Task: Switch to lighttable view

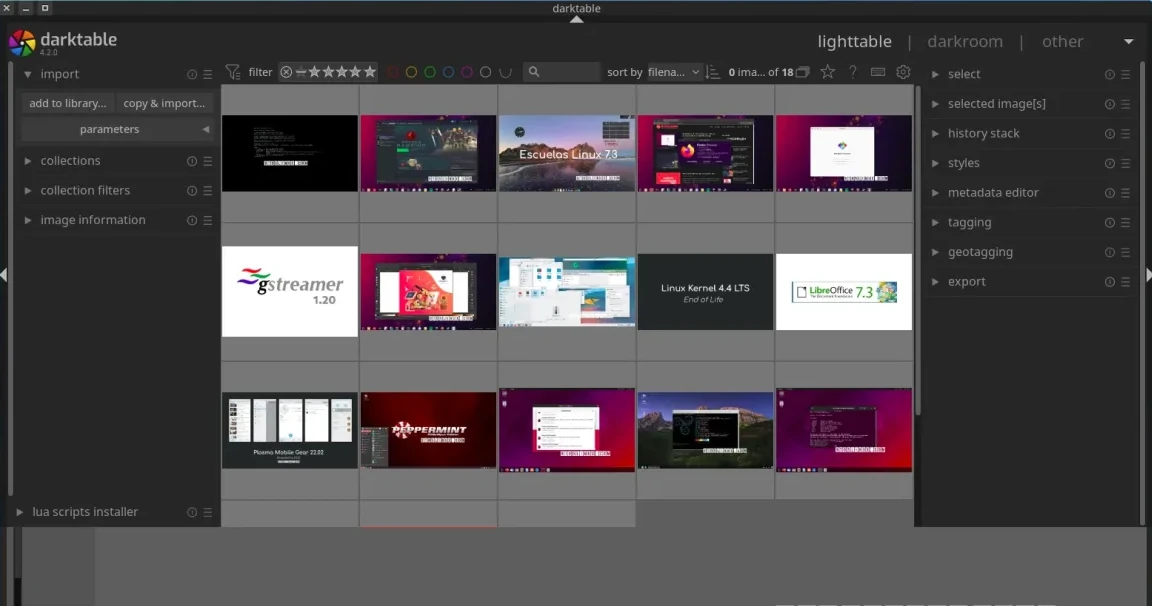Action: (854, 42)
